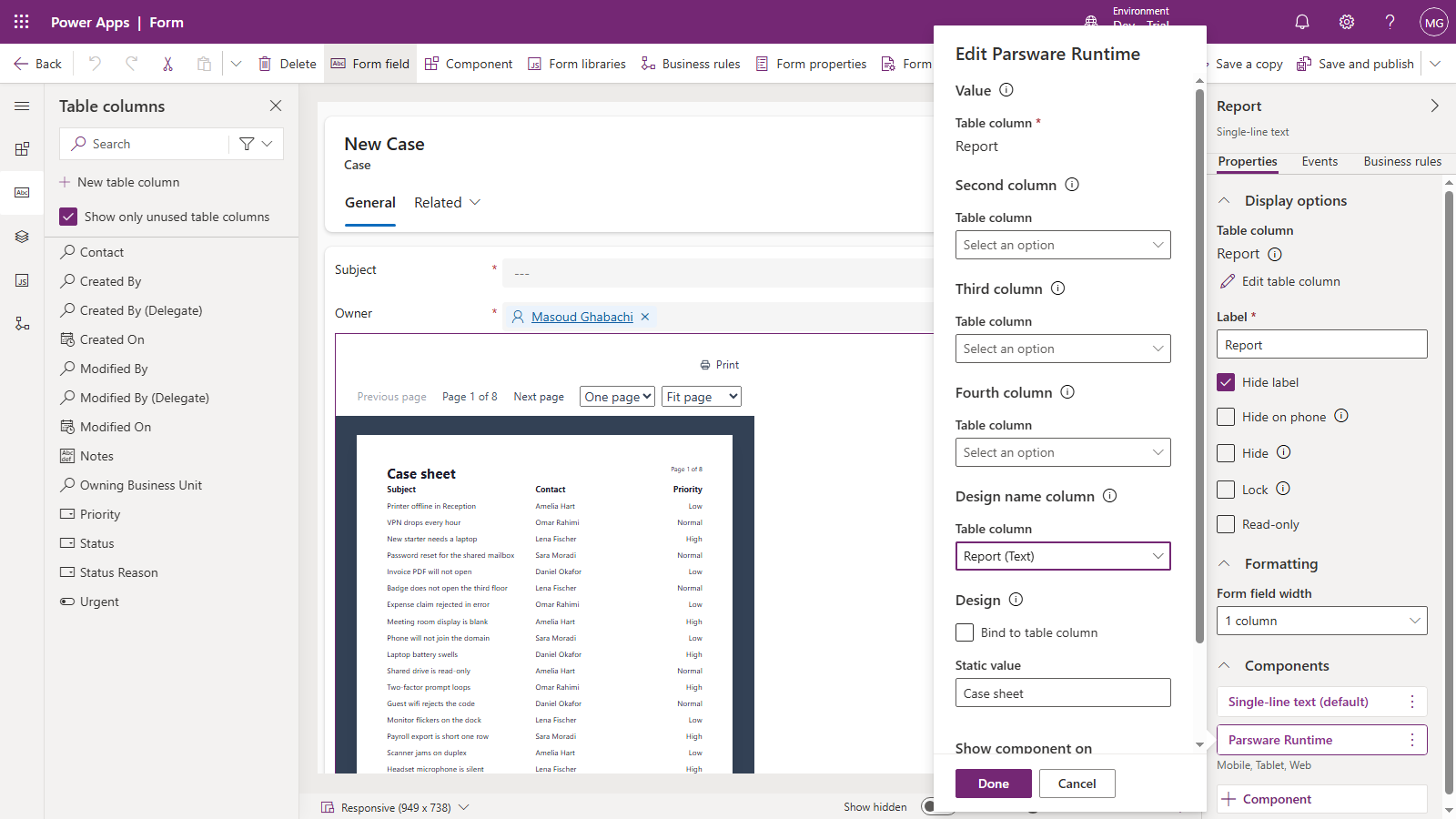Switch to the Events tab

click(x=1319, y=161)
